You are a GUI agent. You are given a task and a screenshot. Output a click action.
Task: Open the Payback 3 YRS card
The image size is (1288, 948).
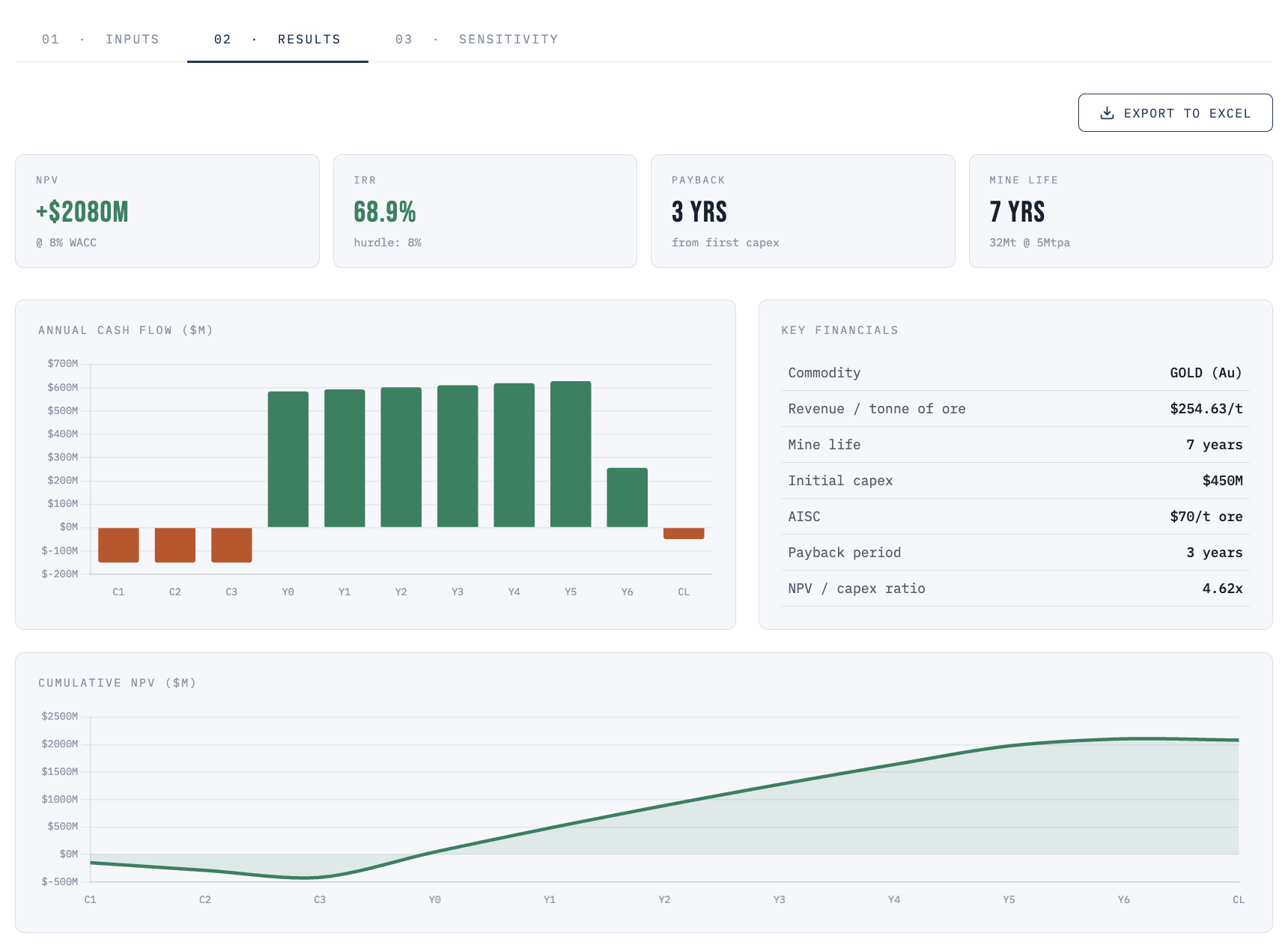coord(803,211)
